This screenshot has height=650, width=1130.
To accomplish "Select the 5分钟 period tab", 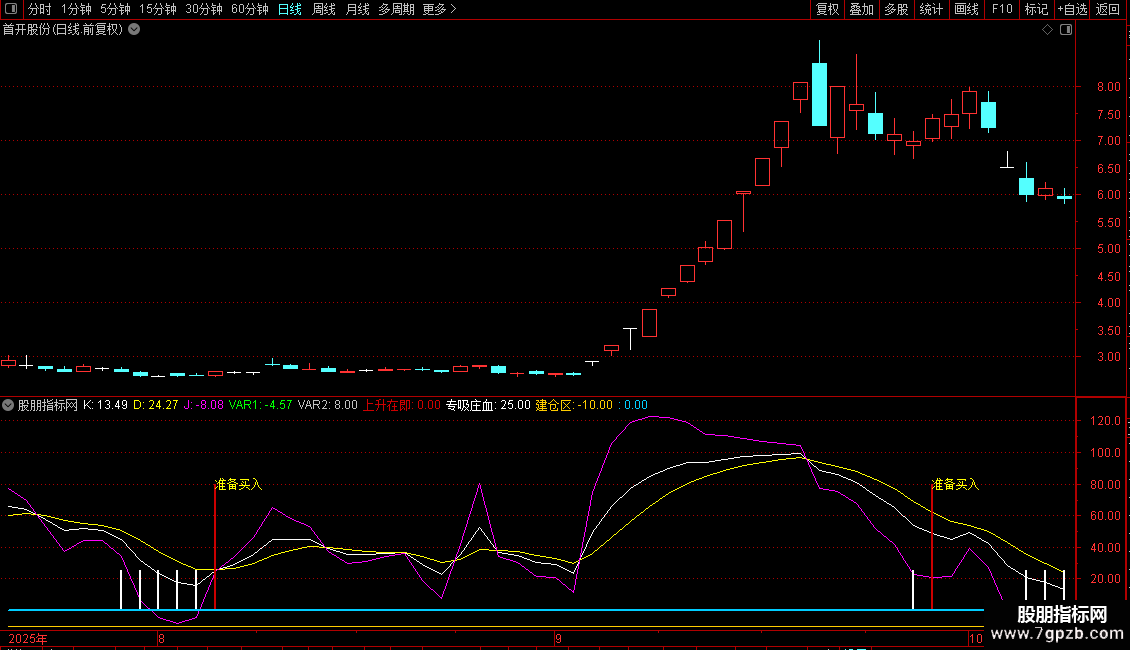I will (115, 9).
